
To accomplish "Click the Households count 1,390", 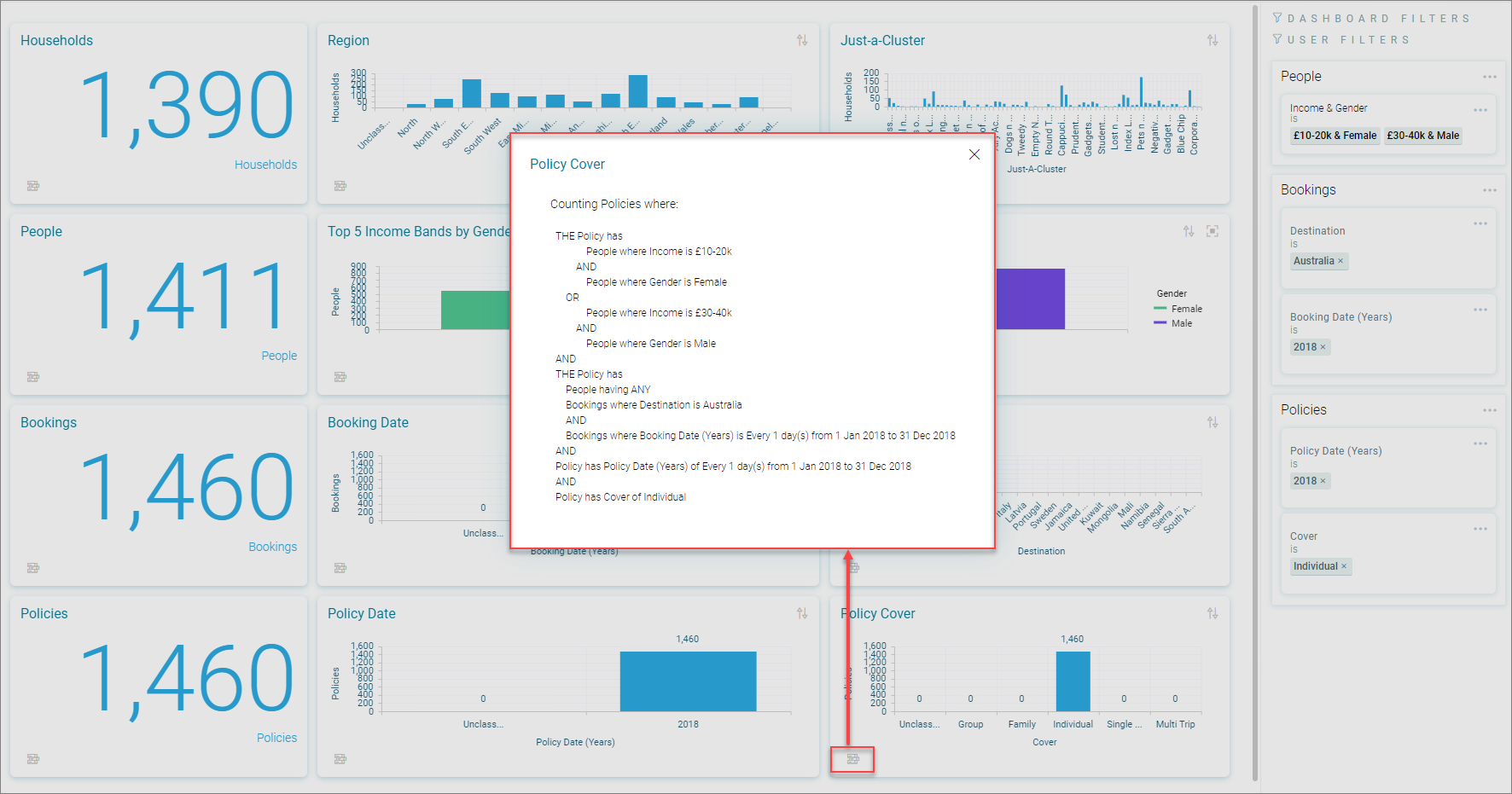I will pos(187,105).
